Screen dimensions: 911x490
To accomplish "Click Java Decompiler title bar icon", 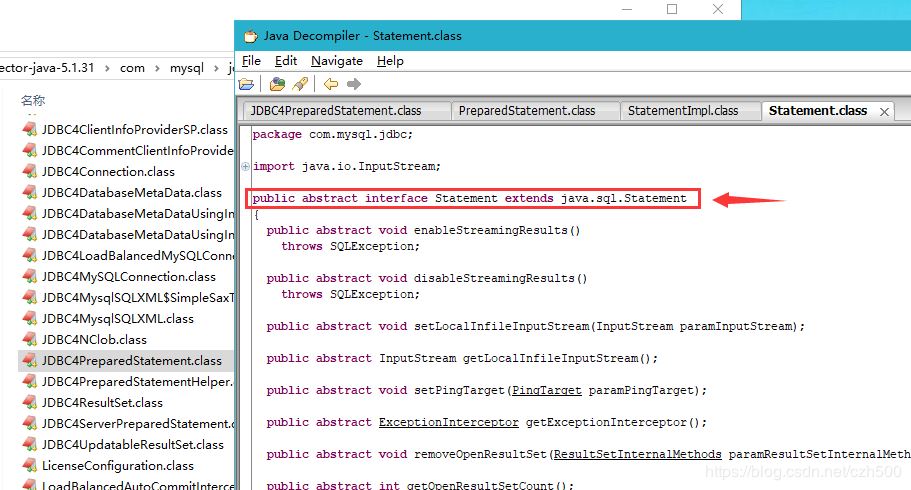I will [250, 37].
